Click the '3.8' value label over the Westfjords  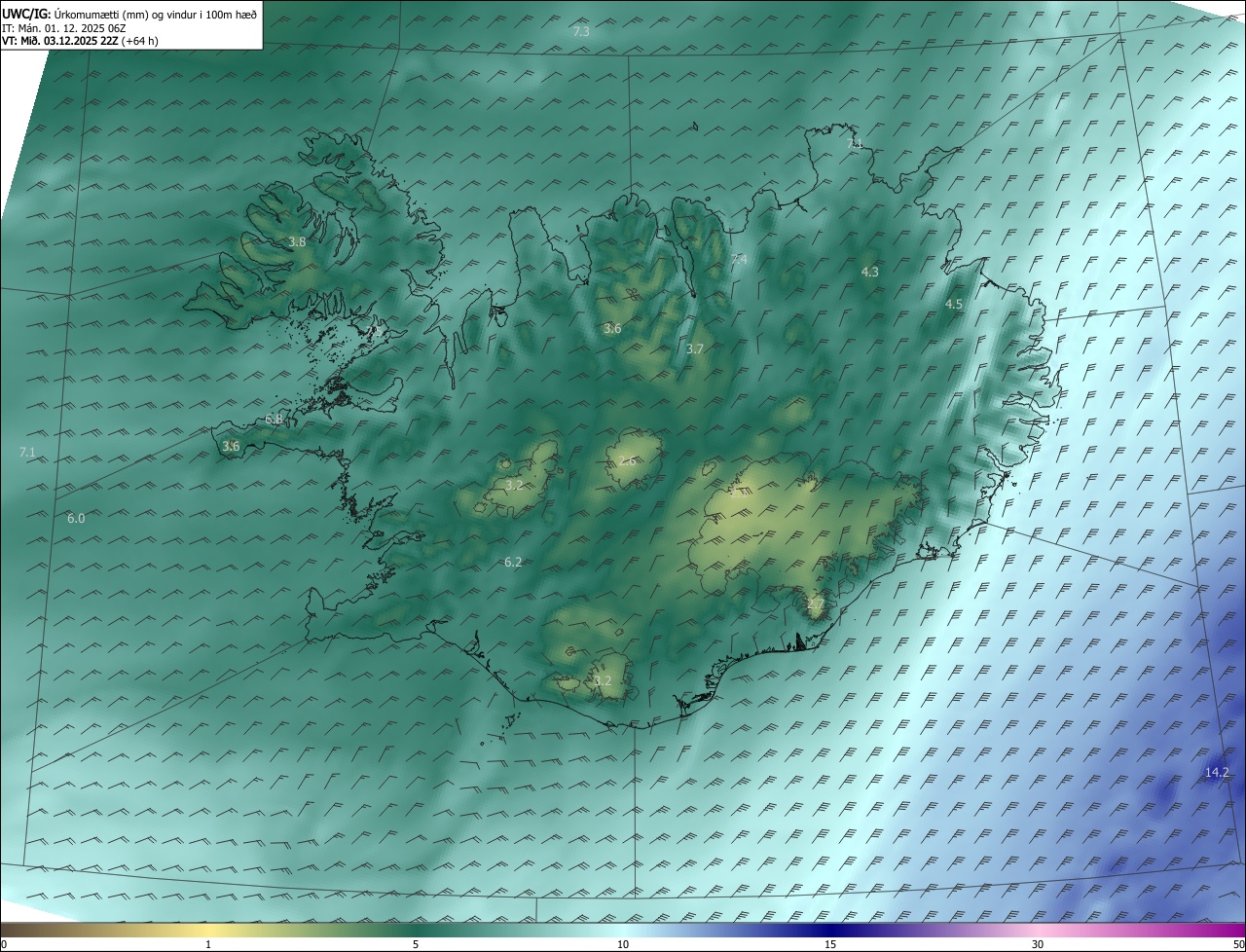(298, 242)
